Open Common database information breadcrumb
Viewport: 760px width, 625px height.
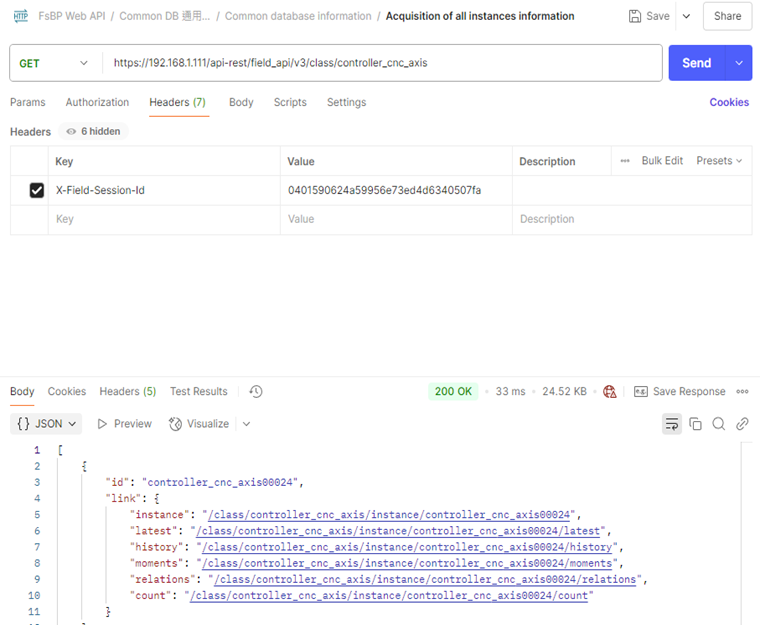click(298, 16)
